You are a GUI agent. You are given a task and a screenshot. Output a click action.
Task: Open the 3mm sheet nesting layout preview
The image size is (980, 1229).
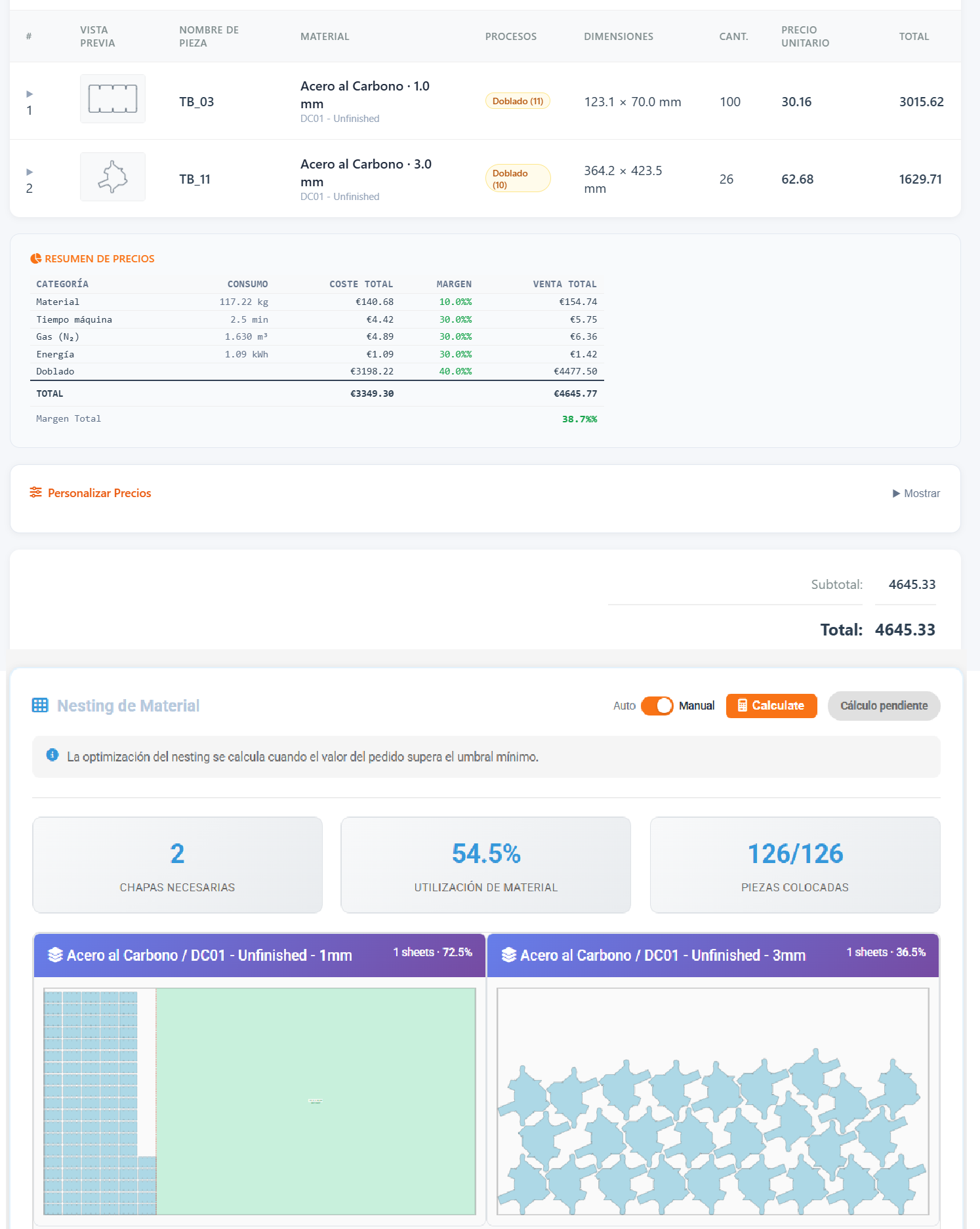point(713,1101)
